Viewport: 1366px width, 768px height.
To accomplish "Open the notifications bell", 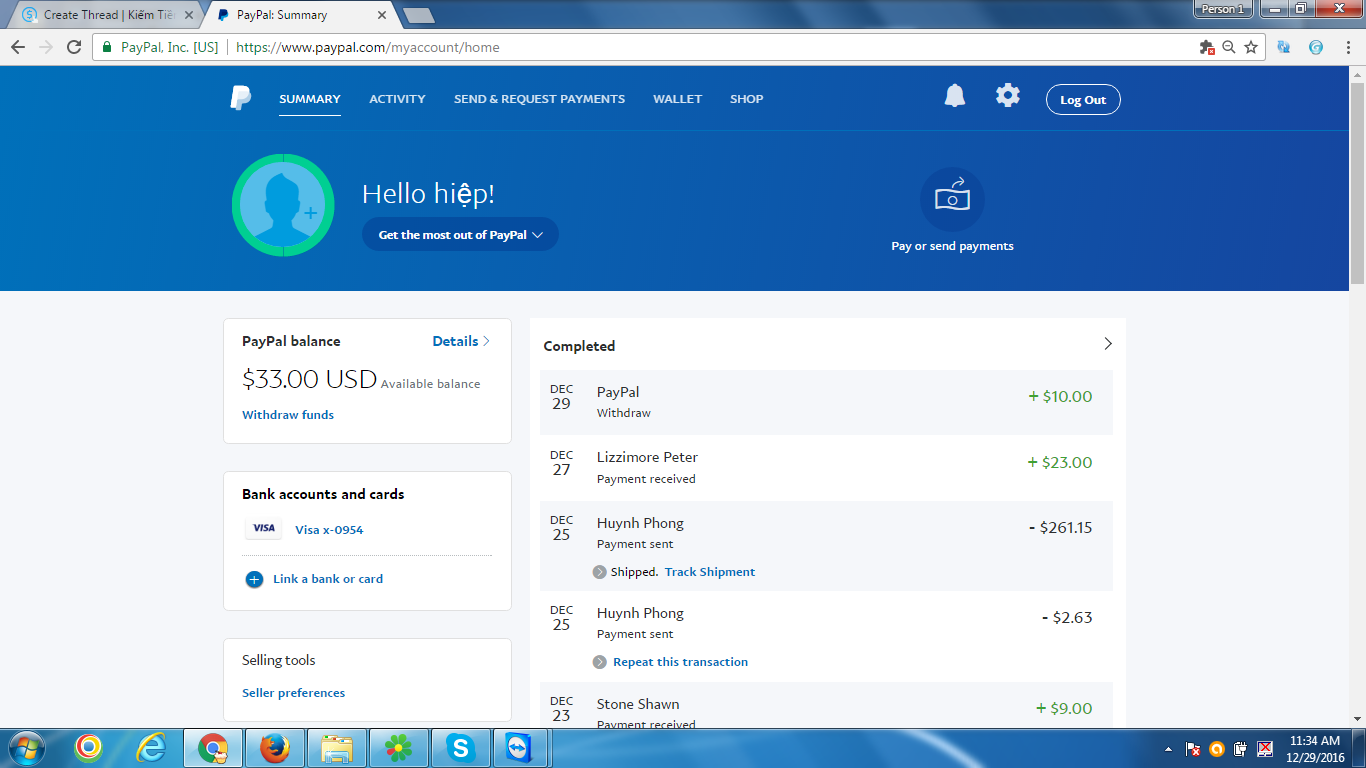I will (x=955, y=96).
